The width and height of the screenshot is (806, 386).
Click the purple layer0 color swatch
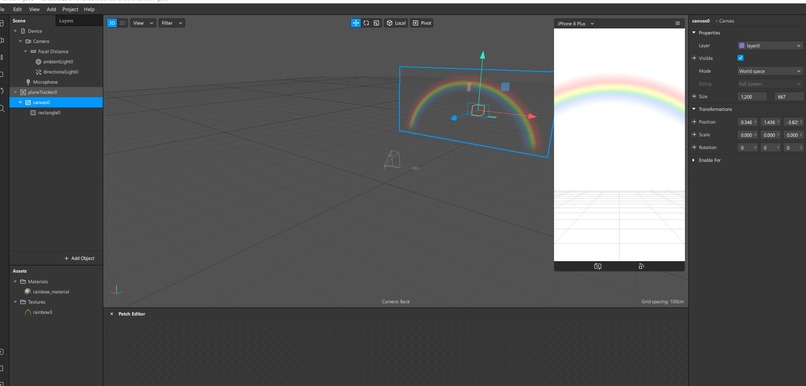click(741, 46)
